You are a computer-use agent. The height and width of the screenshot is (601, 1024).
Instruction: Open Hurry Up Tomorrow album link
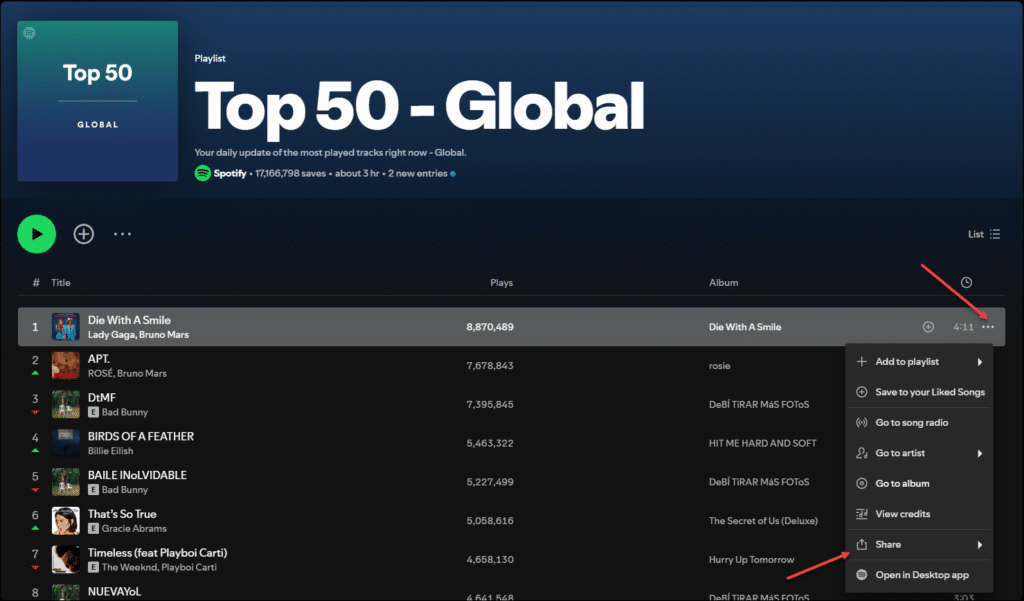click(x=752, y=560)
